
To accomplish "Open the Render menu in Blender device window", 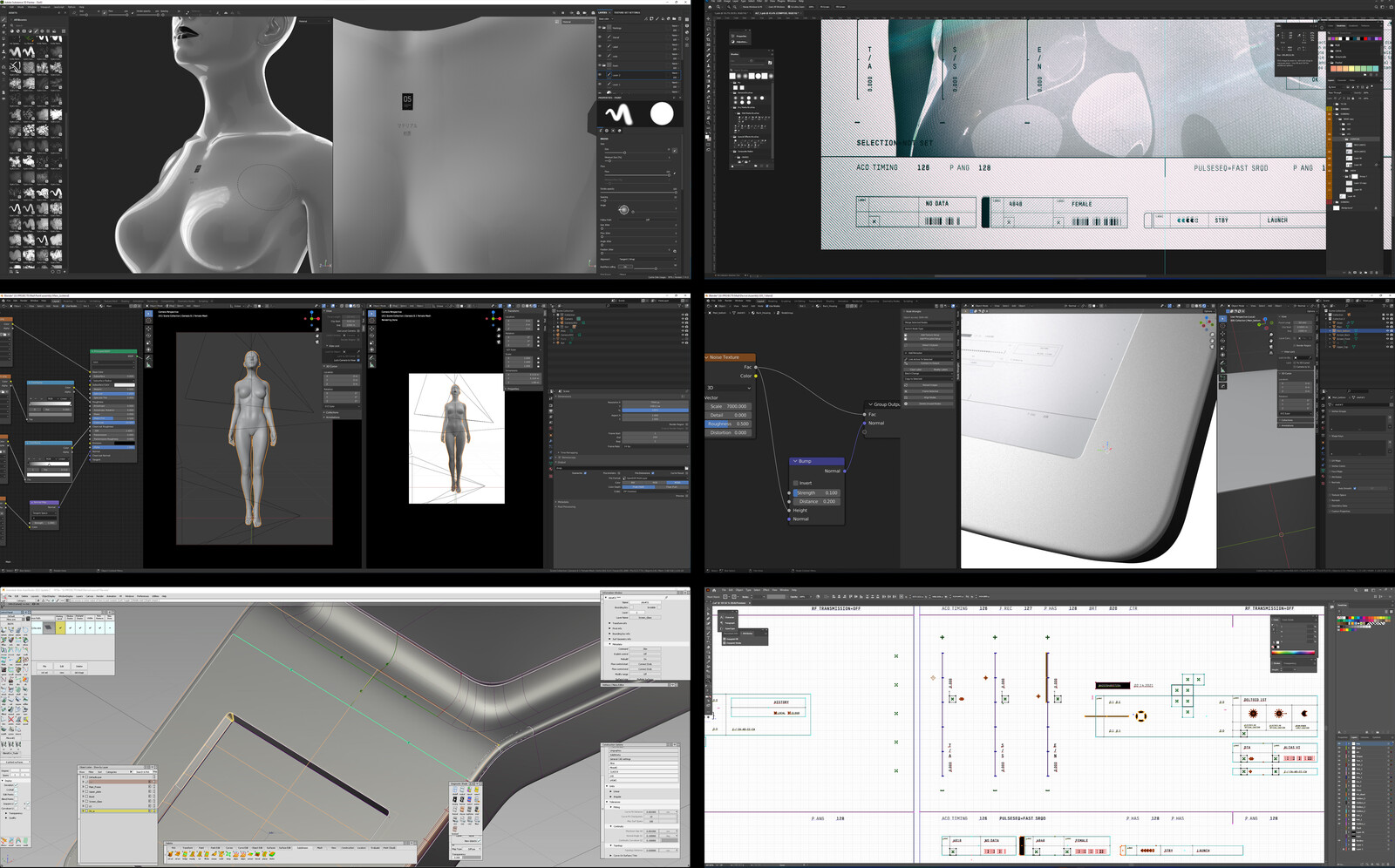I will pos(728,301).
